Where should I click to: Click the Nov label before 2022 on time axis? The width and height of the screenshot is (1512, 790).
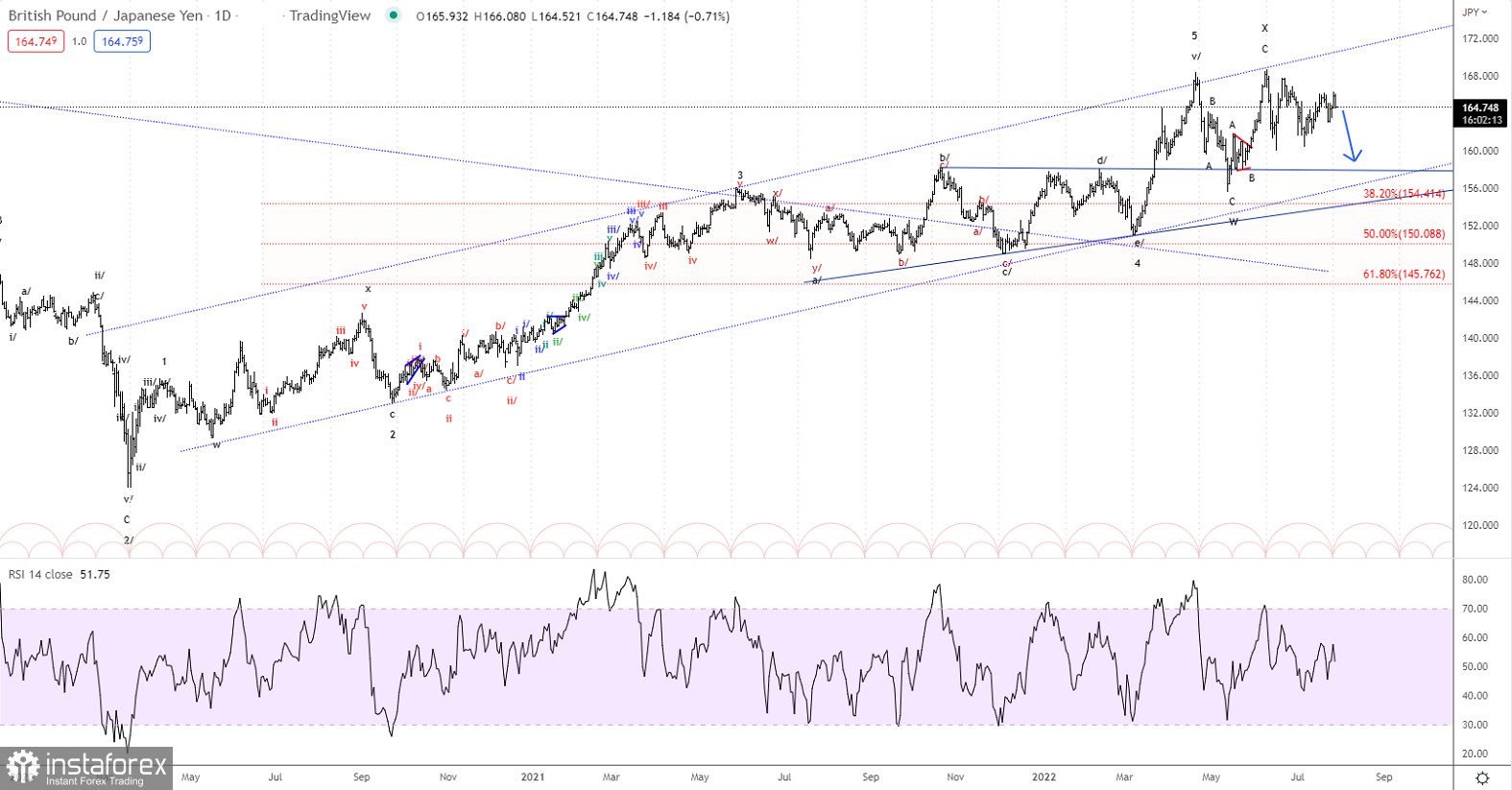pyautogui.click(x=955, y=778)
